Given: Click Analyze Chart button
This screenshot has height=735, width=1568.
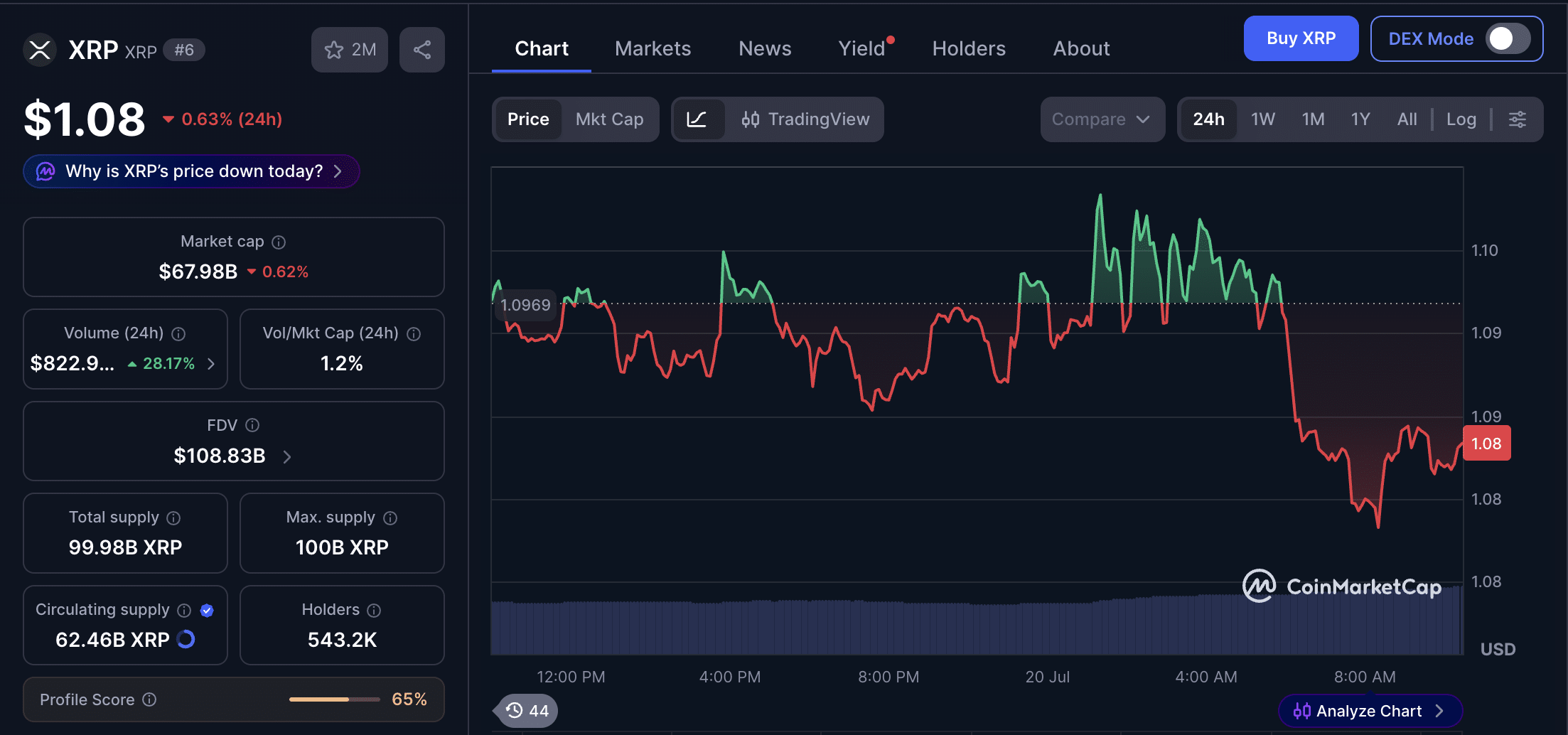Looking at the screenshot, I should coord(1370,711).
